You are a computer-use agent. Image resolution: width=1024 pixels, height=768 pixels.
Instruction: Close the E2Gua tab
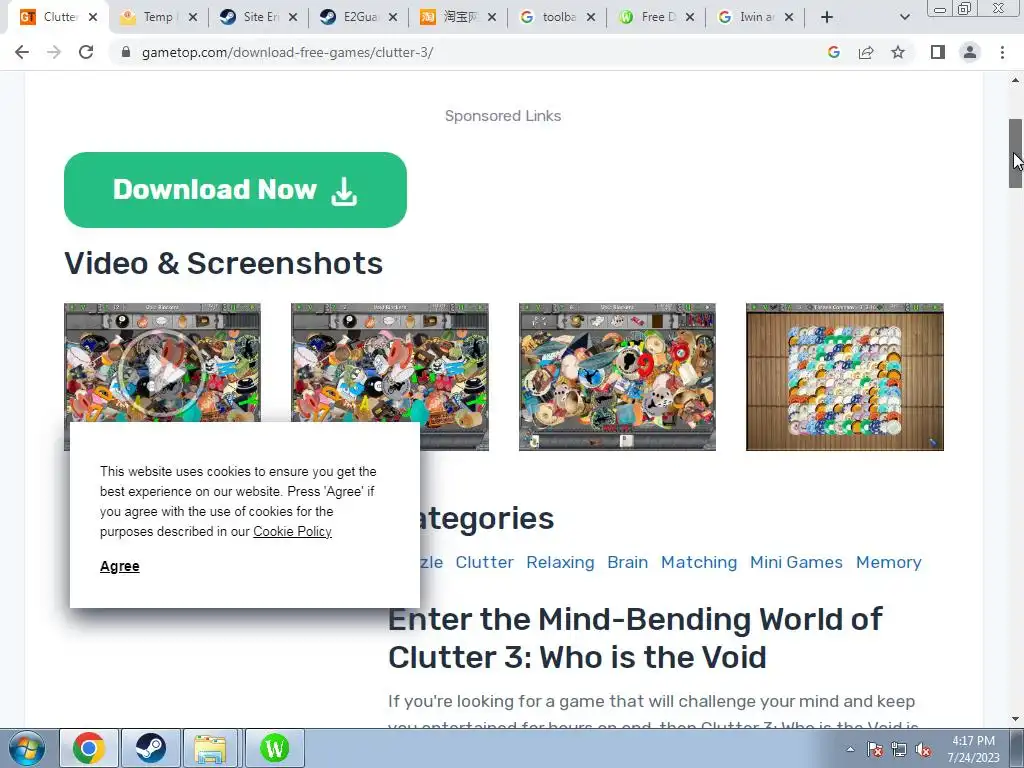tap(392, 17)
